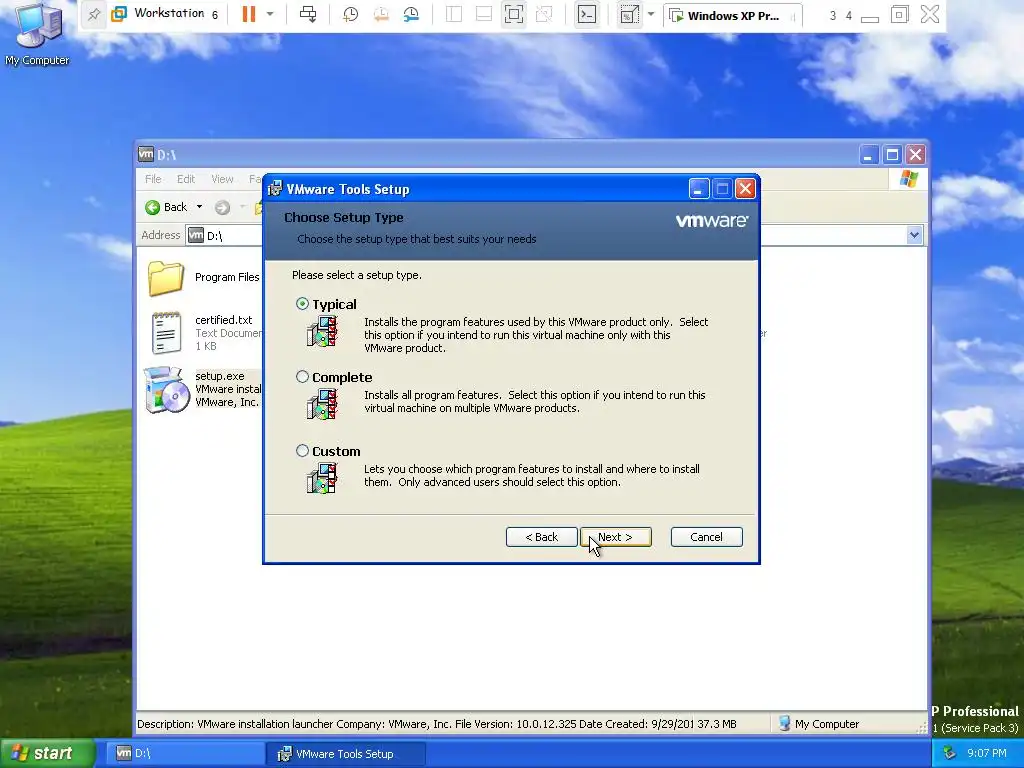Click the Program Files folder name
This screenshot has width=1024, height=768.
pyautogui.click(x=227, y=277)
